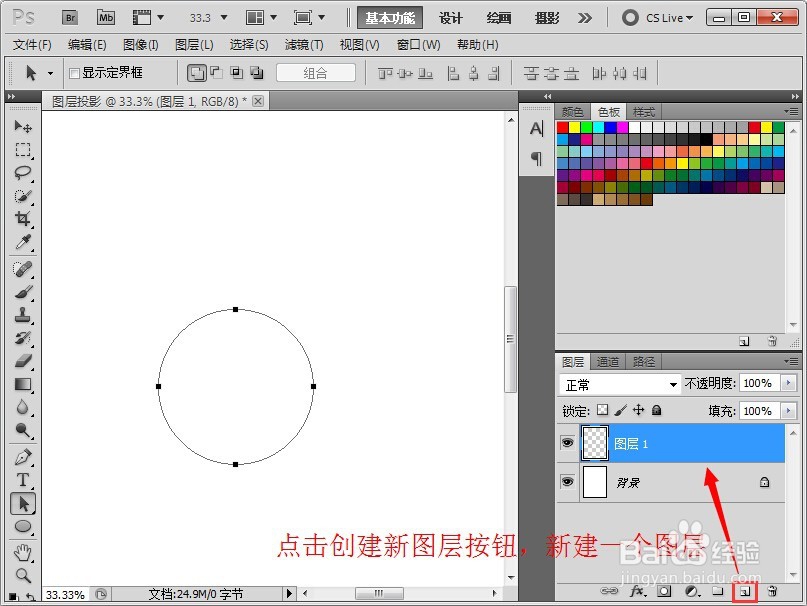Select the History Brush tool
This screenshot has height=606, width=807.
click(23, 338)
